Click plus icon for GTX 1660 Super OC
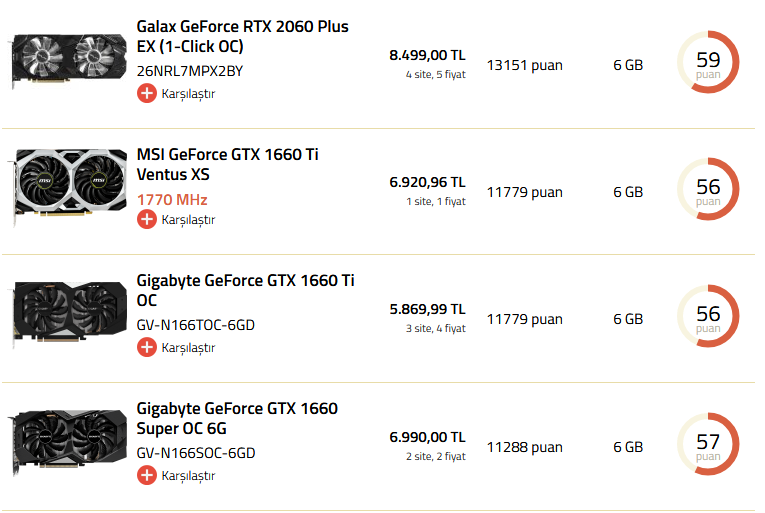 pyautogui.click(x=146, y=475)
